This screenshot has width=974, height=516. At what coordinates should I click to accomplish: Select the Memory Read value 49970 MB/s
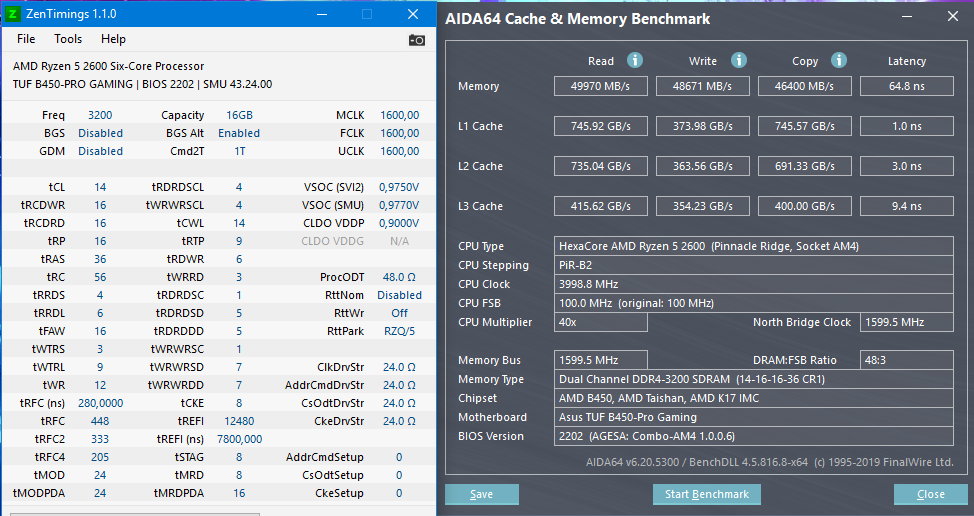[601, 86]
